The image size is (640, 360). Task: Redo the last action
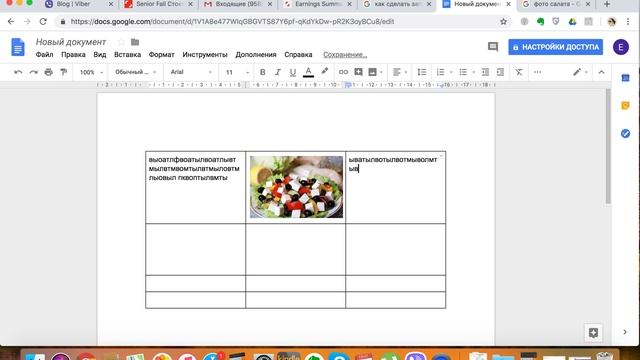(x=33, y=72)
